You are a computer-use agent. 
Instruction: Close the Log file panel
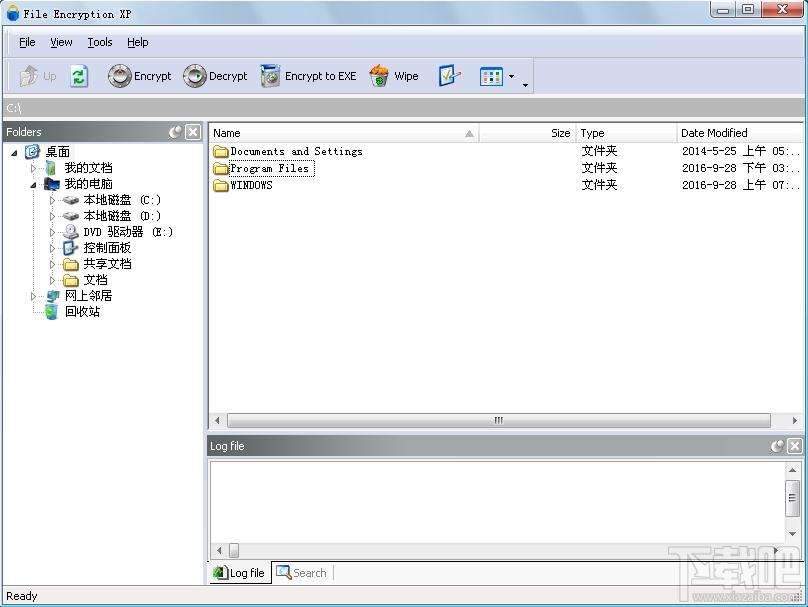tap(795, 446)
